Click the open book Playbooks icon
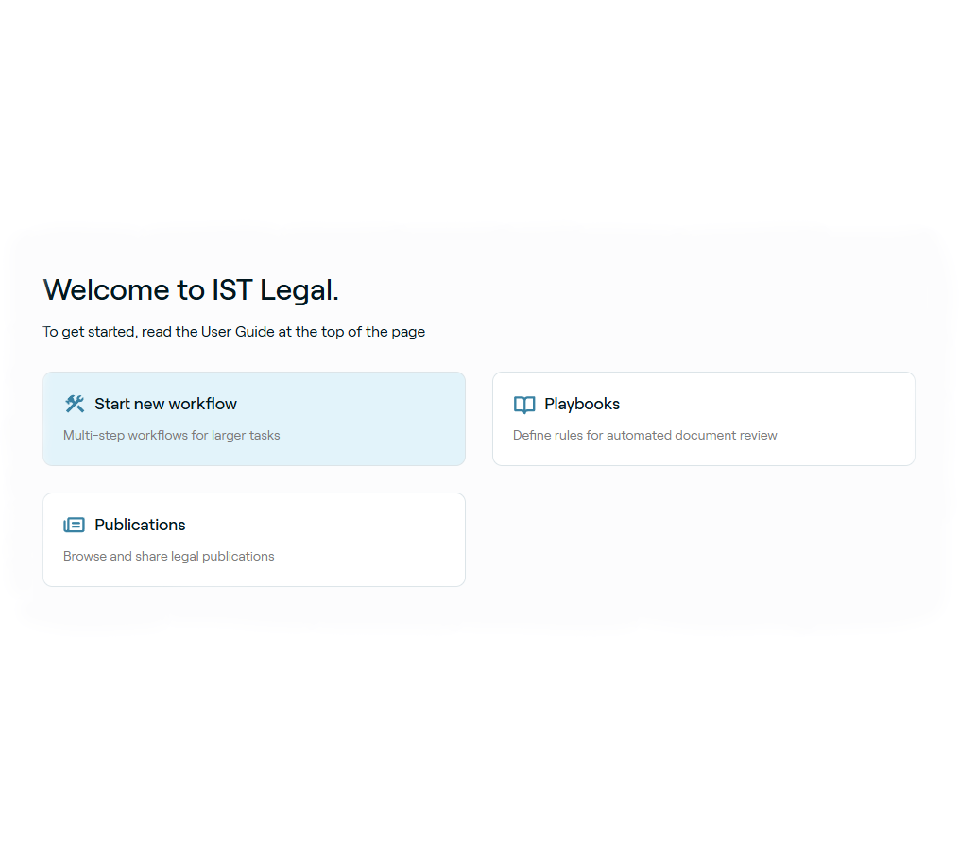 coord(524,405)
